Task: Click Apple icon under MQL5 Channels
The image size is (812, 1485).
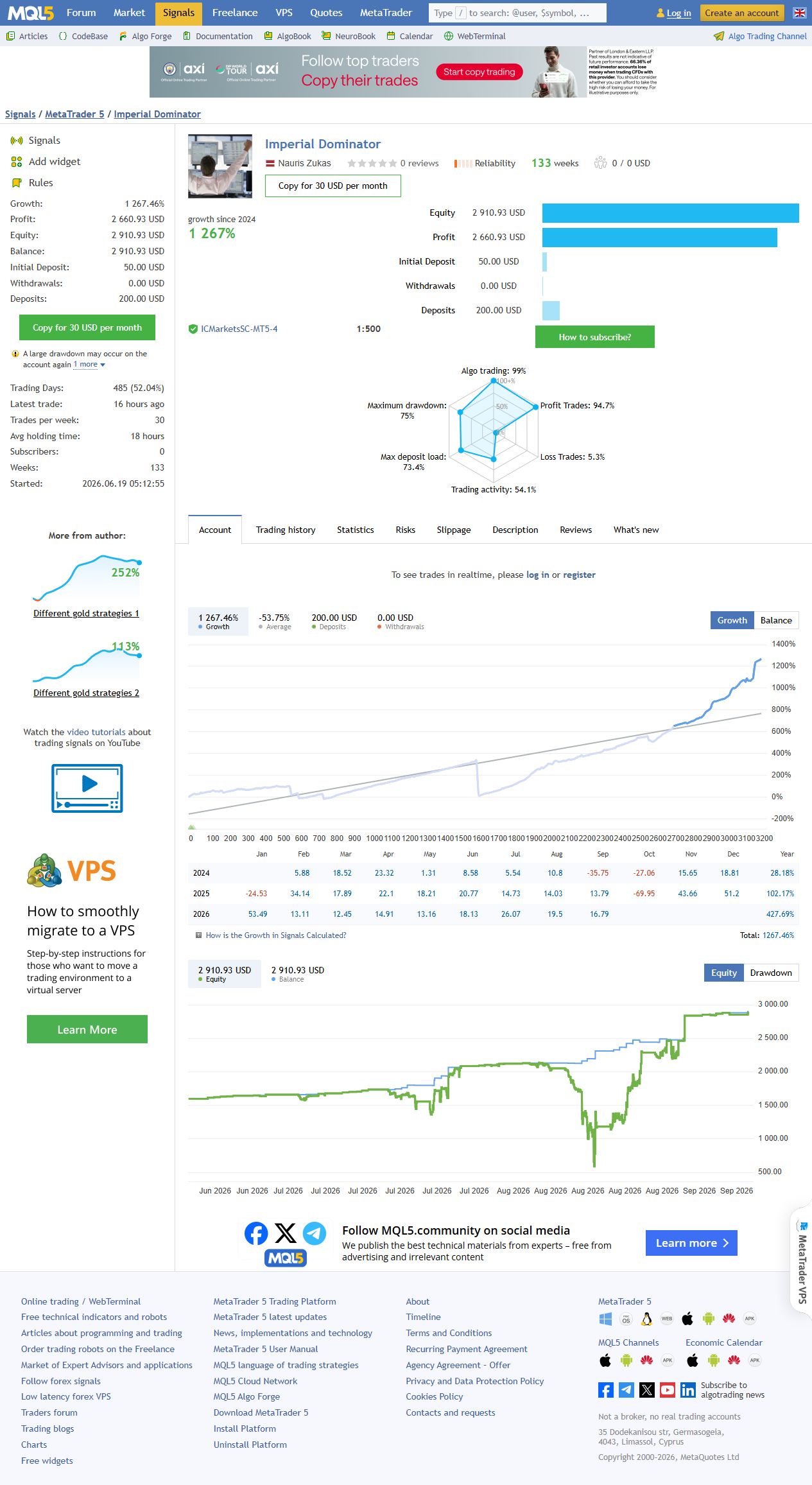Action: pyautogui.click(x=605, y=1360)
